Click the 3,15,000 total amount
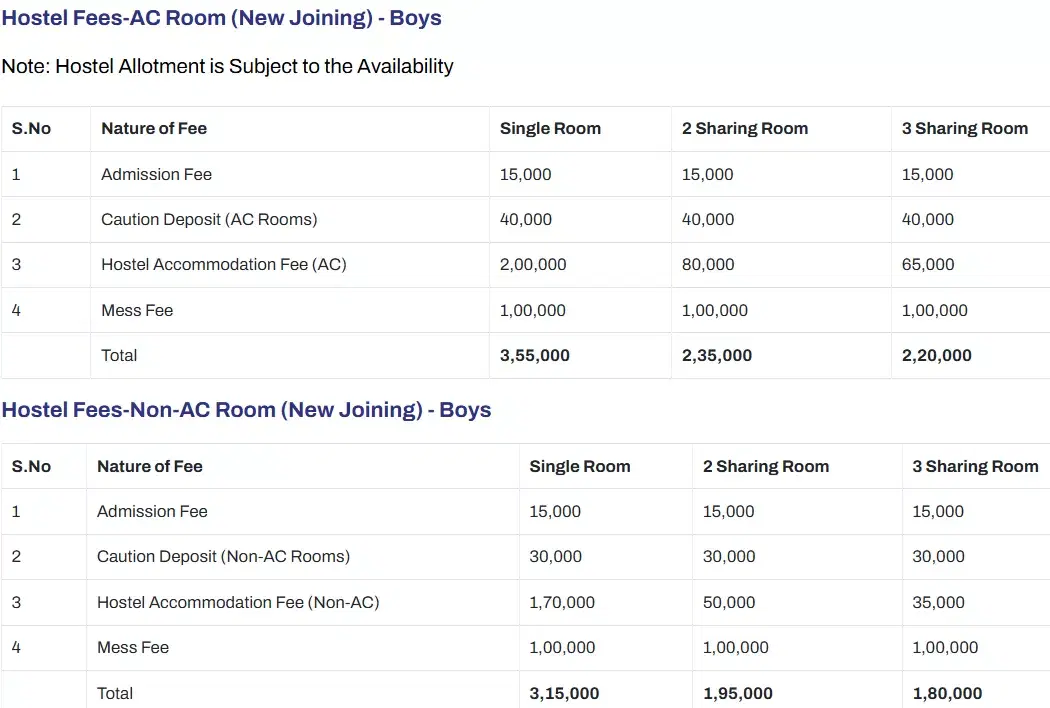Screen dimensions: 1050x708 pos(564,693)
